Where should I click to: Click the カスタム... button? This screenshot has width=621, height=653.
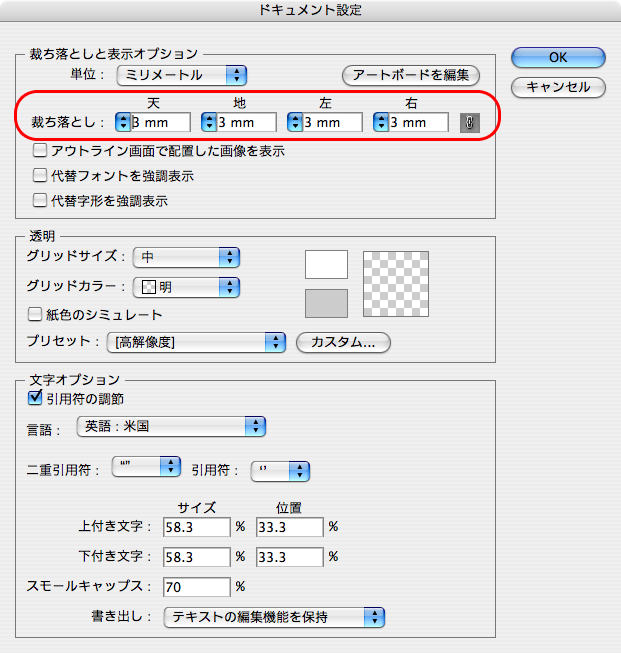click(x=343, y=342)
